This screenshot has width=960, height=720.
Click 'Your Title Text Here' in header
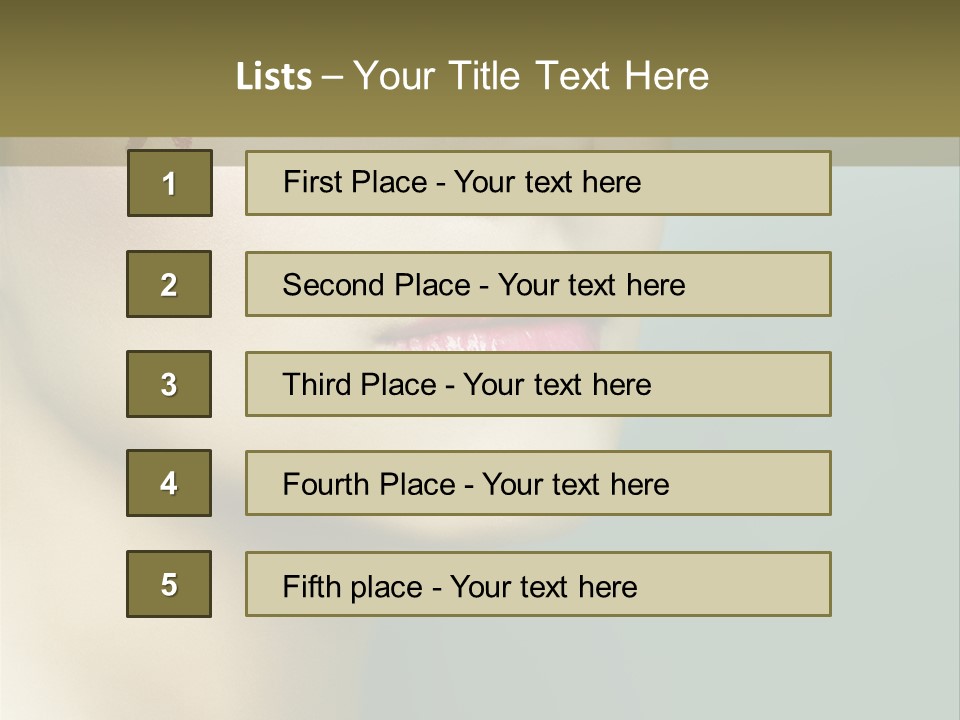pos(531,76)
